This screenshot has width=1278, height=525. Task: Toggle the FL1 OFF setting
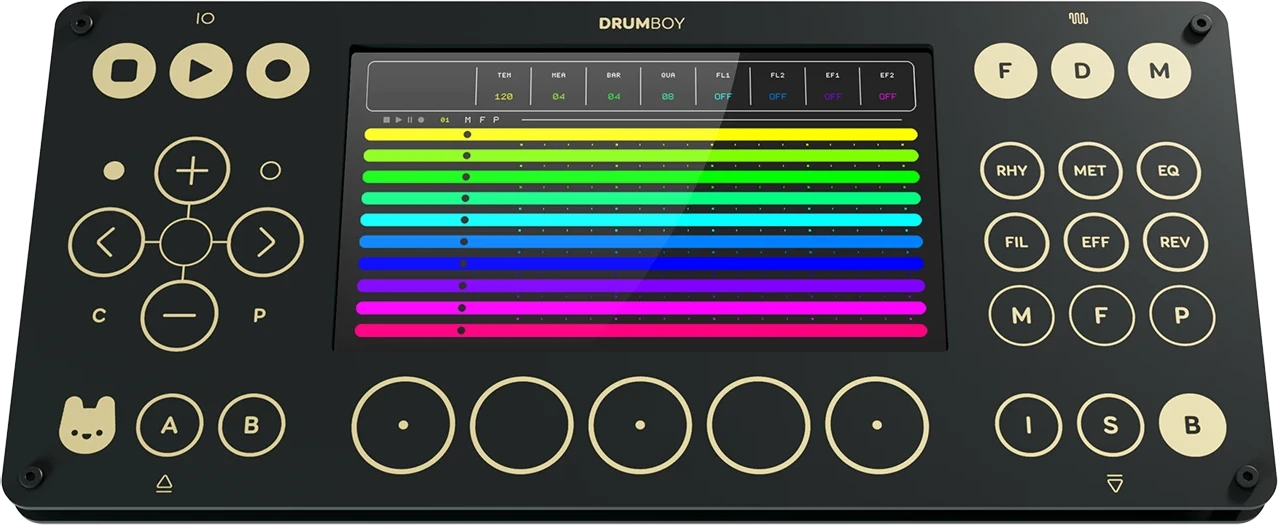click(723, 97)
